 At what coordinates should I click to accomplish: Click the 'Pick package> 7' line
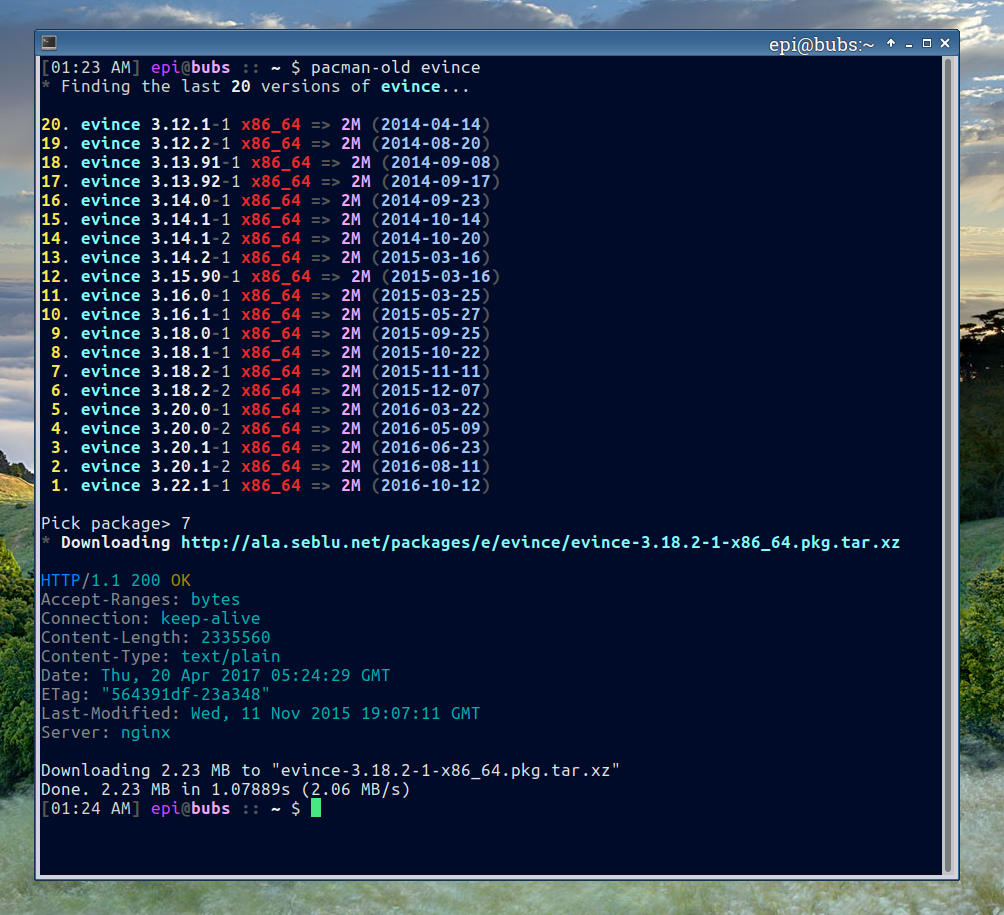coord(115,524)
